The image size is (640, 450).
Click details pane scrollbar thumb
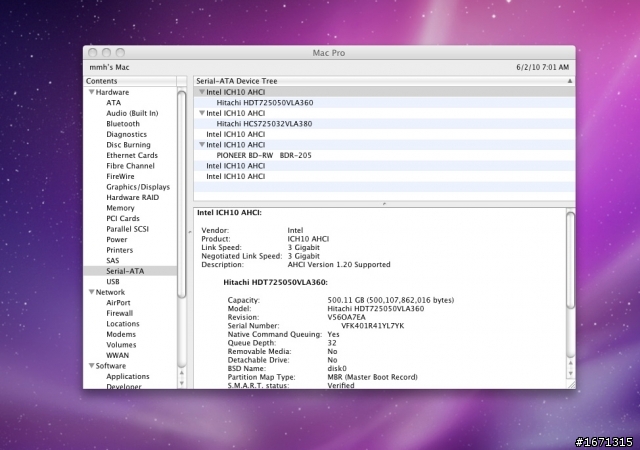point(571,260)
